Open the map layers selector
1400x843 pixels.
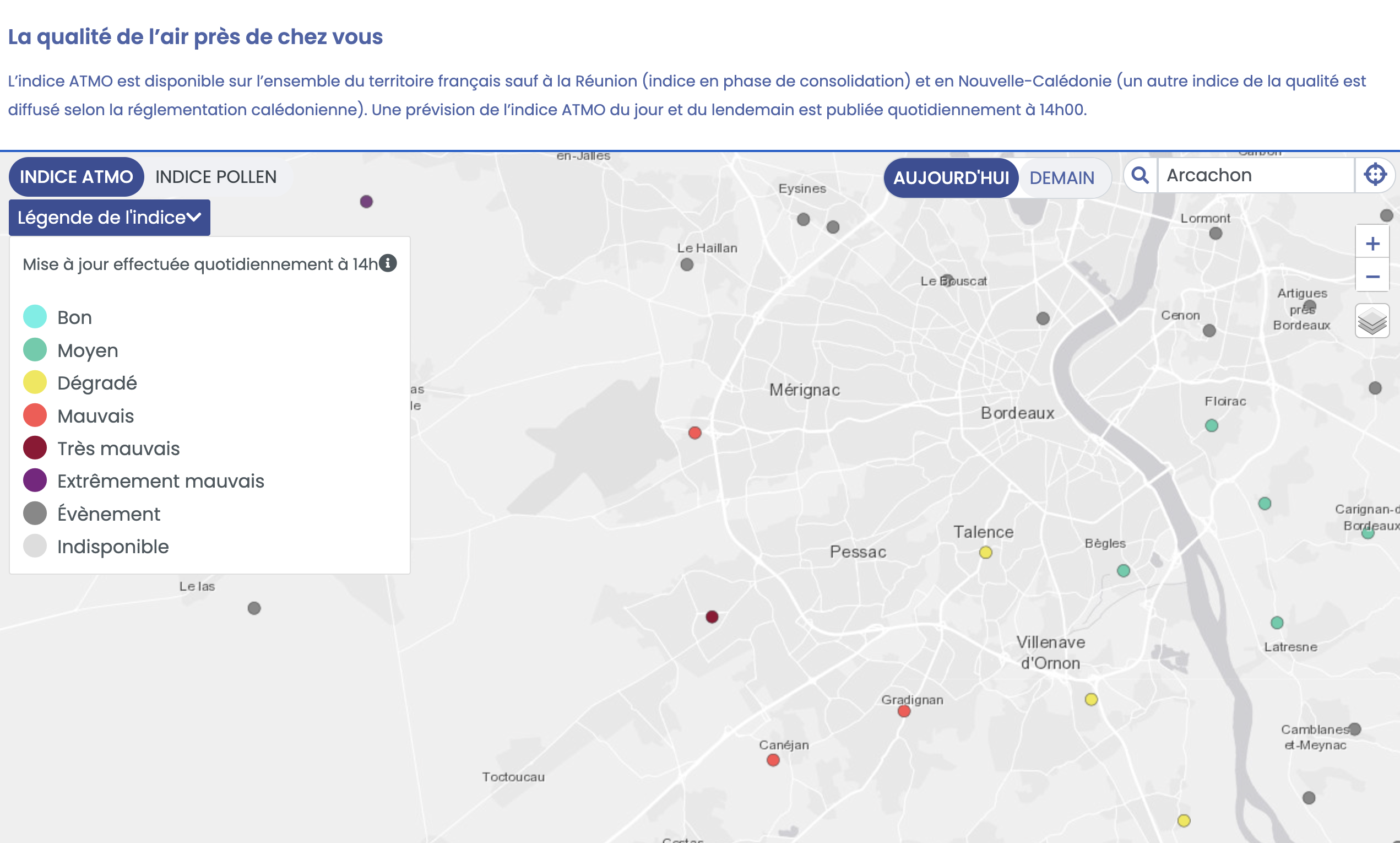tap(1372, 321)
